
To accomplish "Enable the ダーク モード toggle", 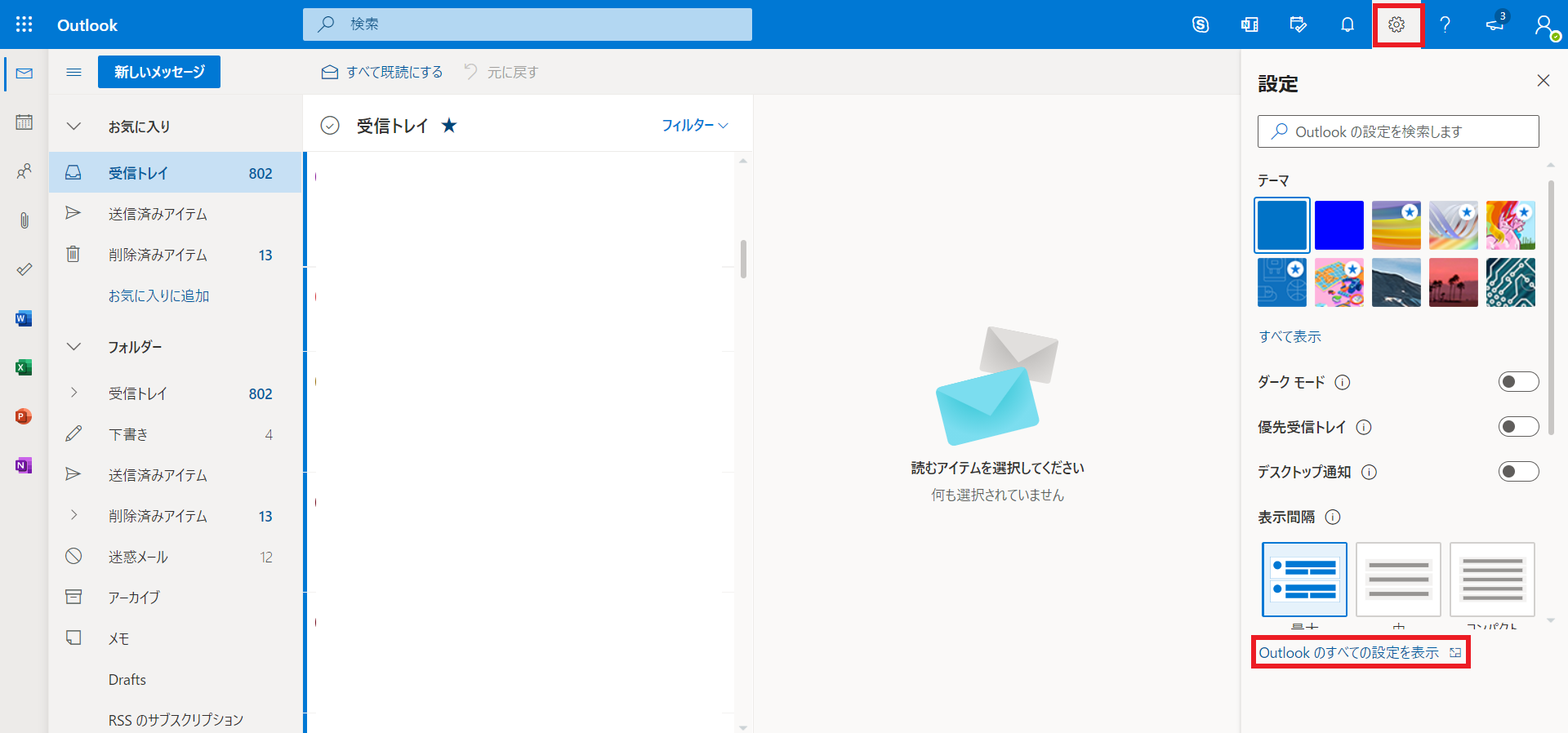I will [x=1518, y=382].
